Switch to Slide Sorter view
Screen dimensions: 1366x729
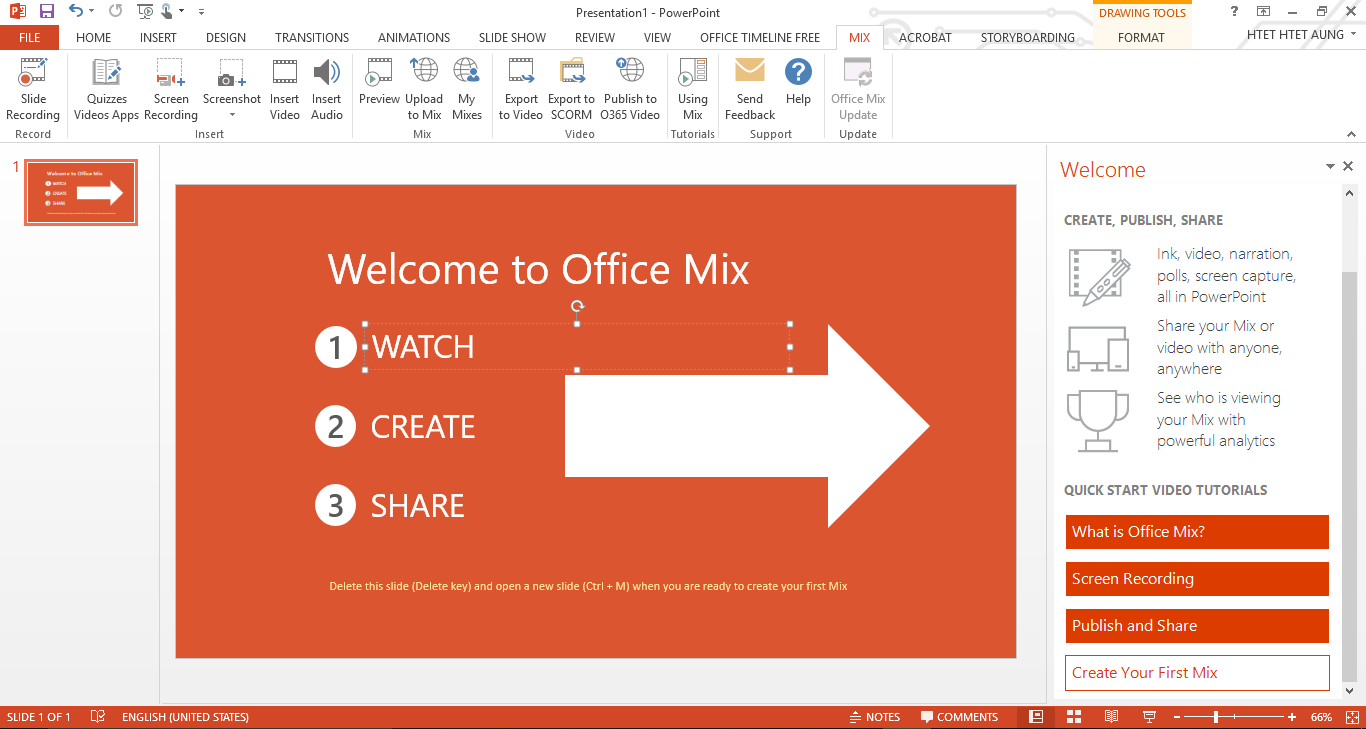tap(1074, 717)
